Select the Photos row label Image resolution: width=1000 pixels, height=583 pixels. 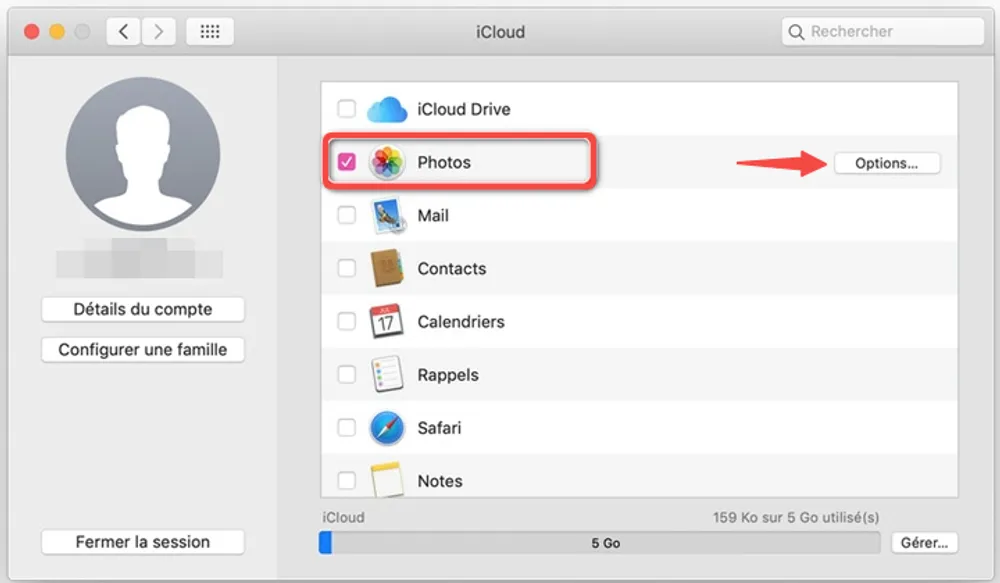coord(444,162)
